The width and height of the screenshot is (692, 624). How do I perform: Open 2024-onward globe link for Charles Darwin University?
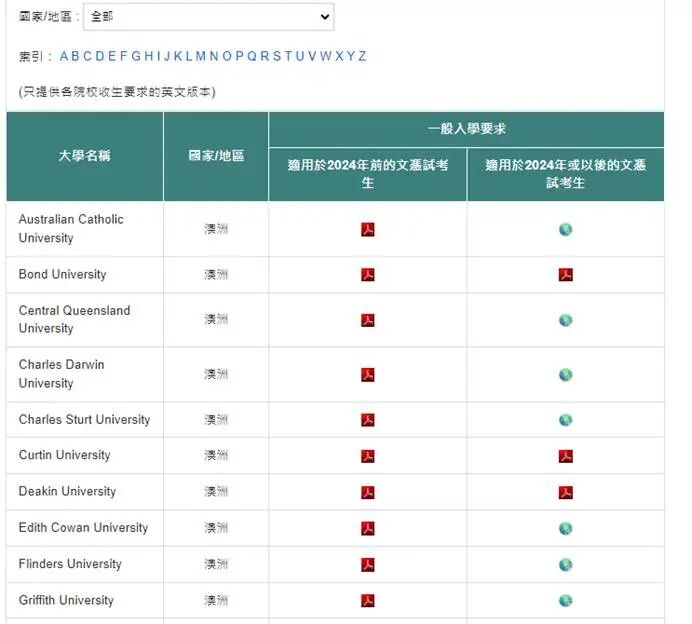click(x=565, y=375)
